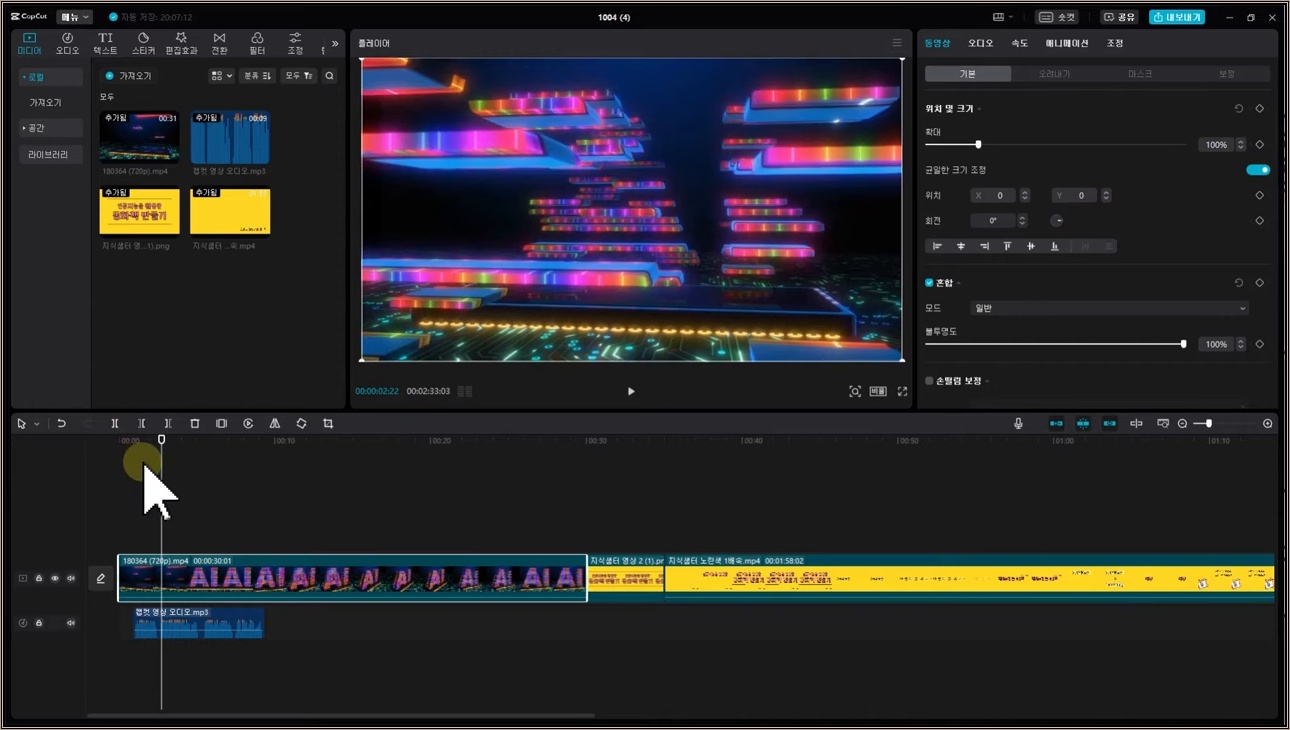Switch to the 마스크 mask sub-tab
1290x730 pixels.
pyautogui.click(x=1140, y=74)
